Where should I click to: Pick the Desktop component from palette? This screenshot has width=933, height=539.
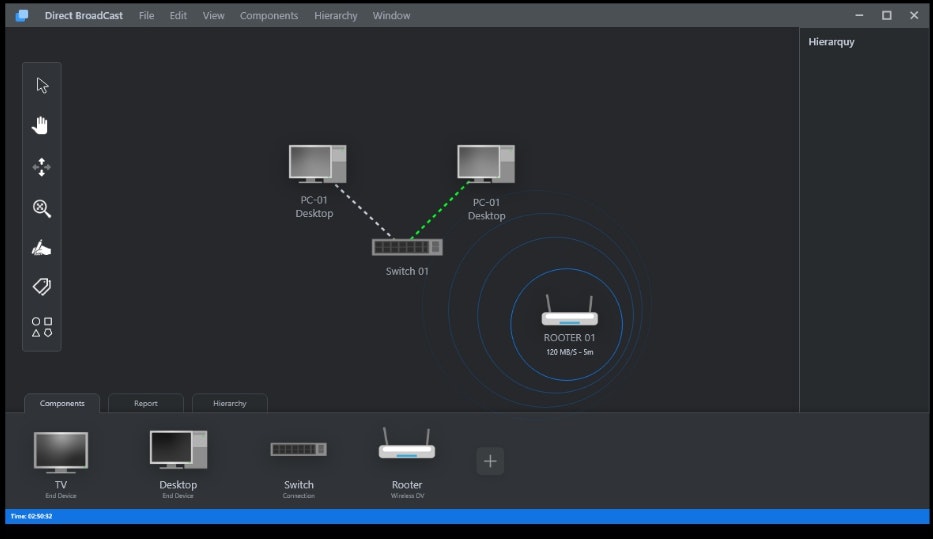[x=179, y=450]
